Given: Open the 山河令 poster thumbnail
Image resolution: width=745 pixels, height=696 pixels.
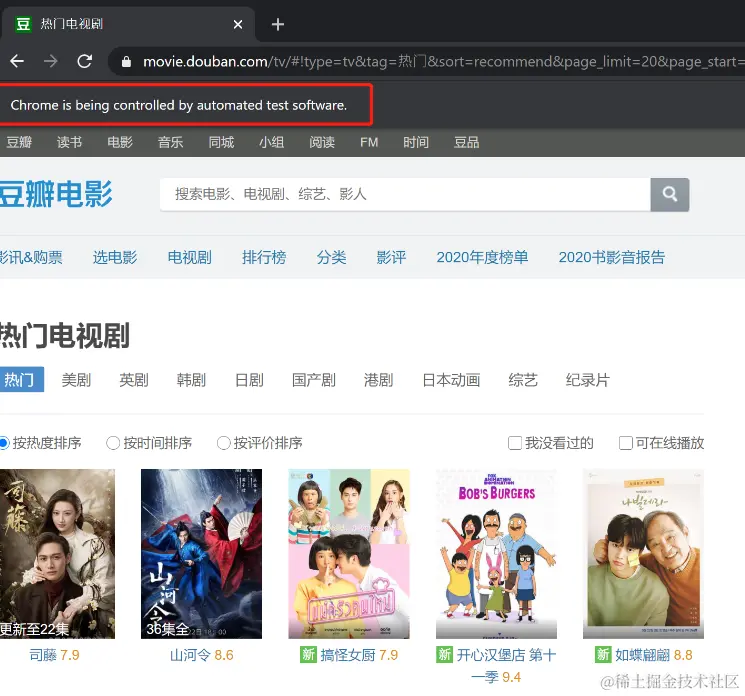Looking at the screenshot, I should [x=201, y=553].
